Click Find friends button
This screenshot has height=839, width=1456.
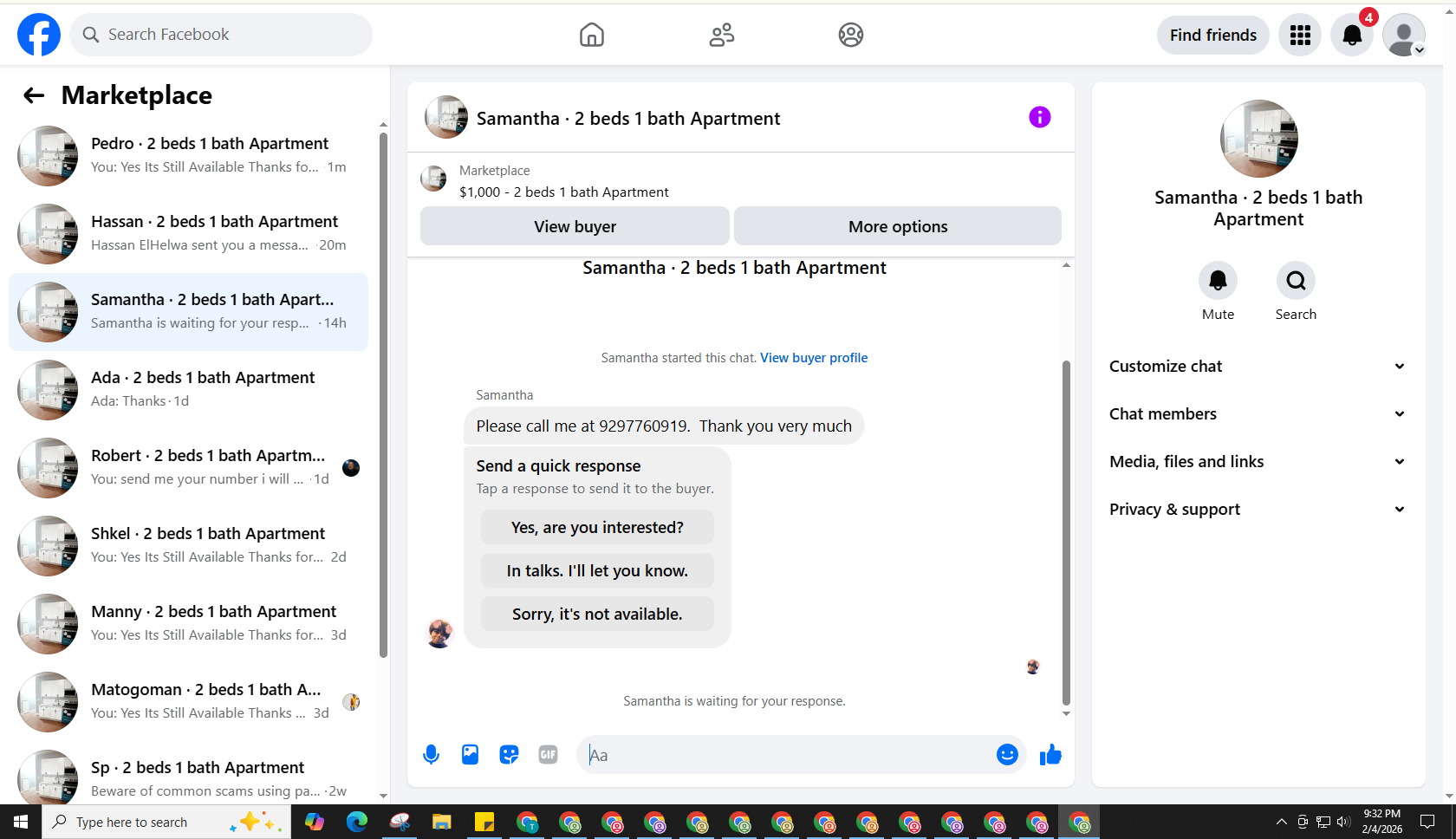pos(1213,35)
